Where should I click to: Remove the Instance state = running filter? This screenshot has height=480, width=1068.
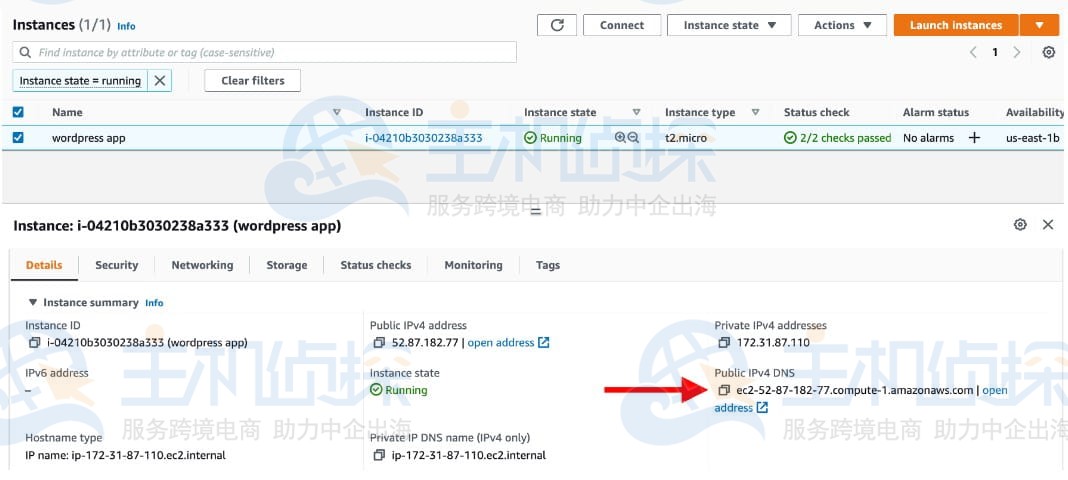159,80
